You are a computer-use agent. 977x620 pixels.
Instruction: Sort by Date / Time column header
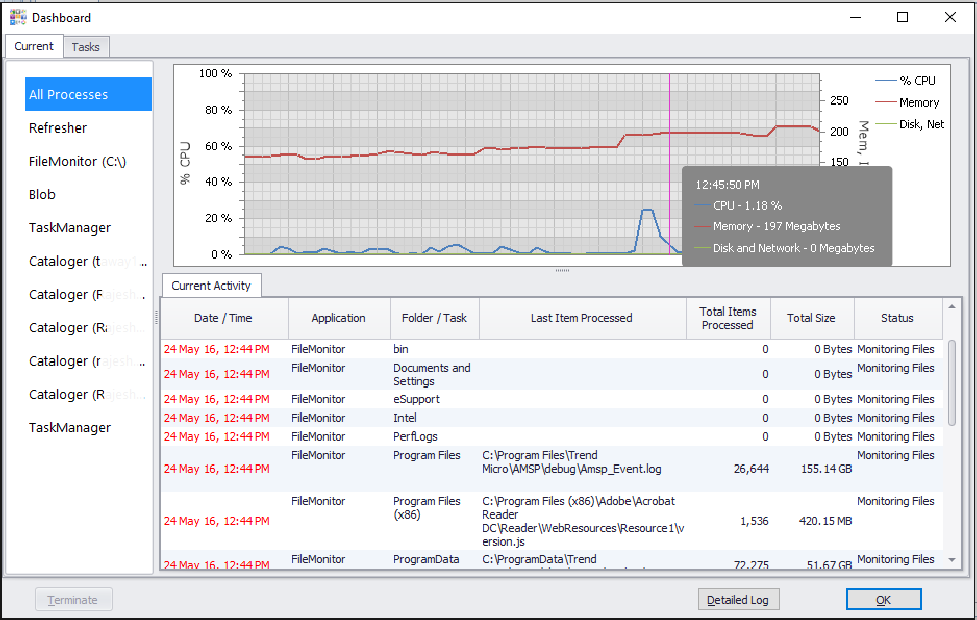pos(224,318)
